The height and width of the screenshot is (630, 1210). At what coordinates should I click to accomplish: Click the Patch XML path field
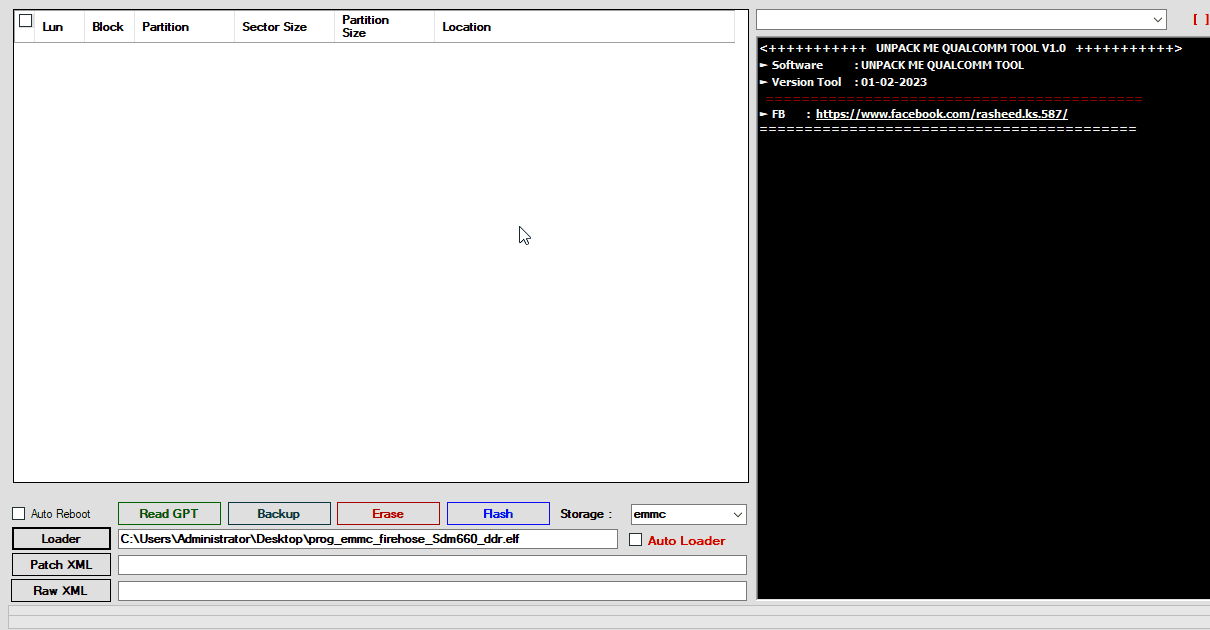432,565
